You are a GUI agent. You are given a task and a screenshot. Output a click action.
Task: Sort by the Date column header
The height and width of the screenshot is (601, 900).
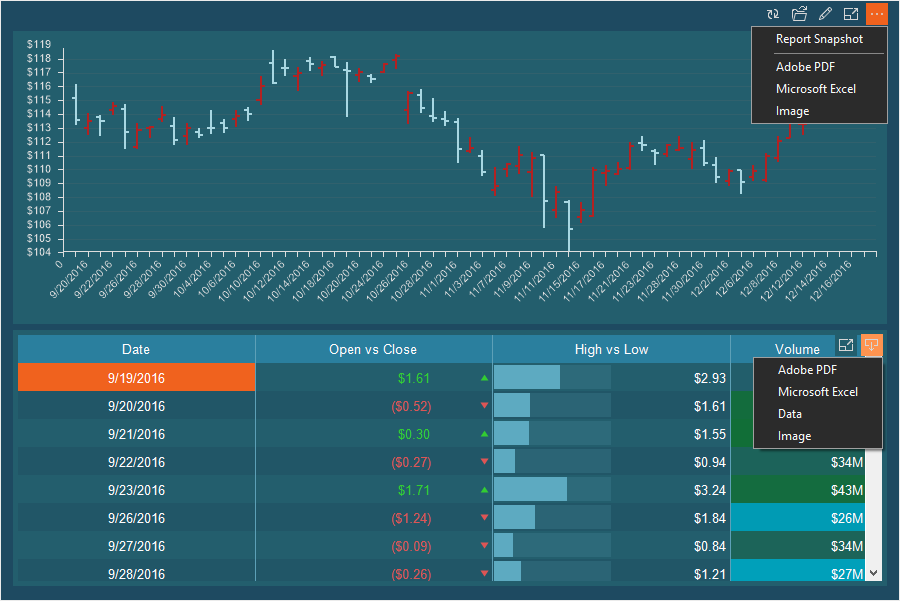136,349
